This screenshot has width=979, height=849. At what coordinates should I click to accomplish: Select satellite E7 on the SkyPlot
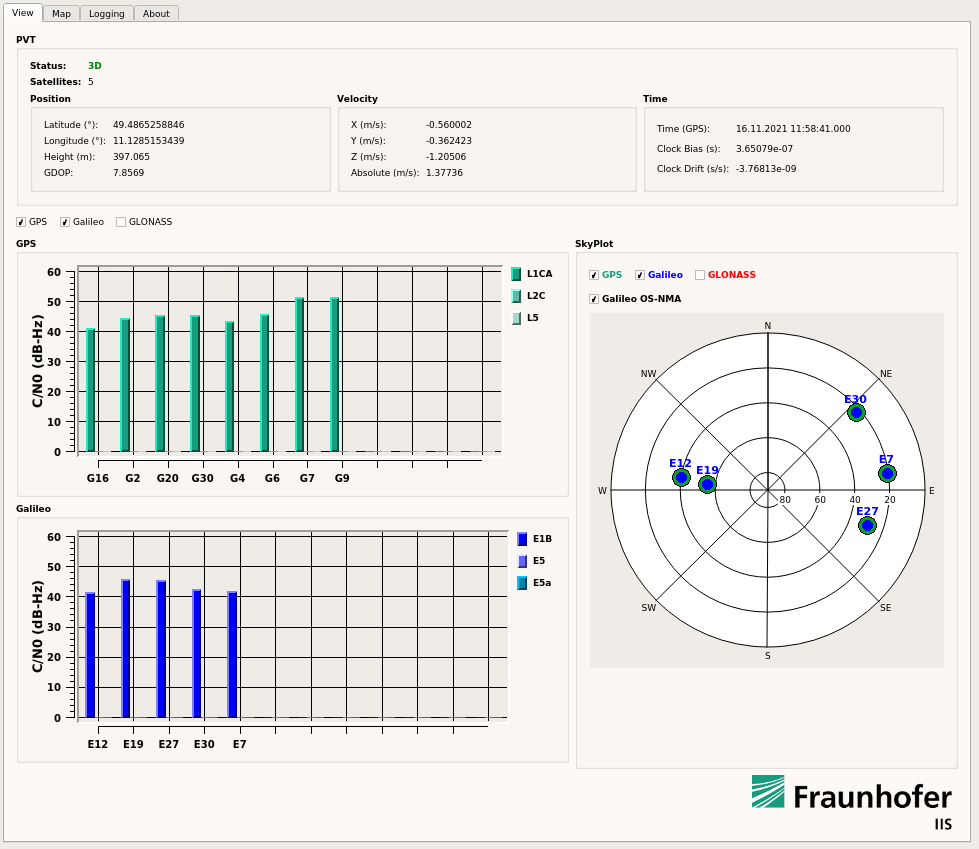[888, 471]
